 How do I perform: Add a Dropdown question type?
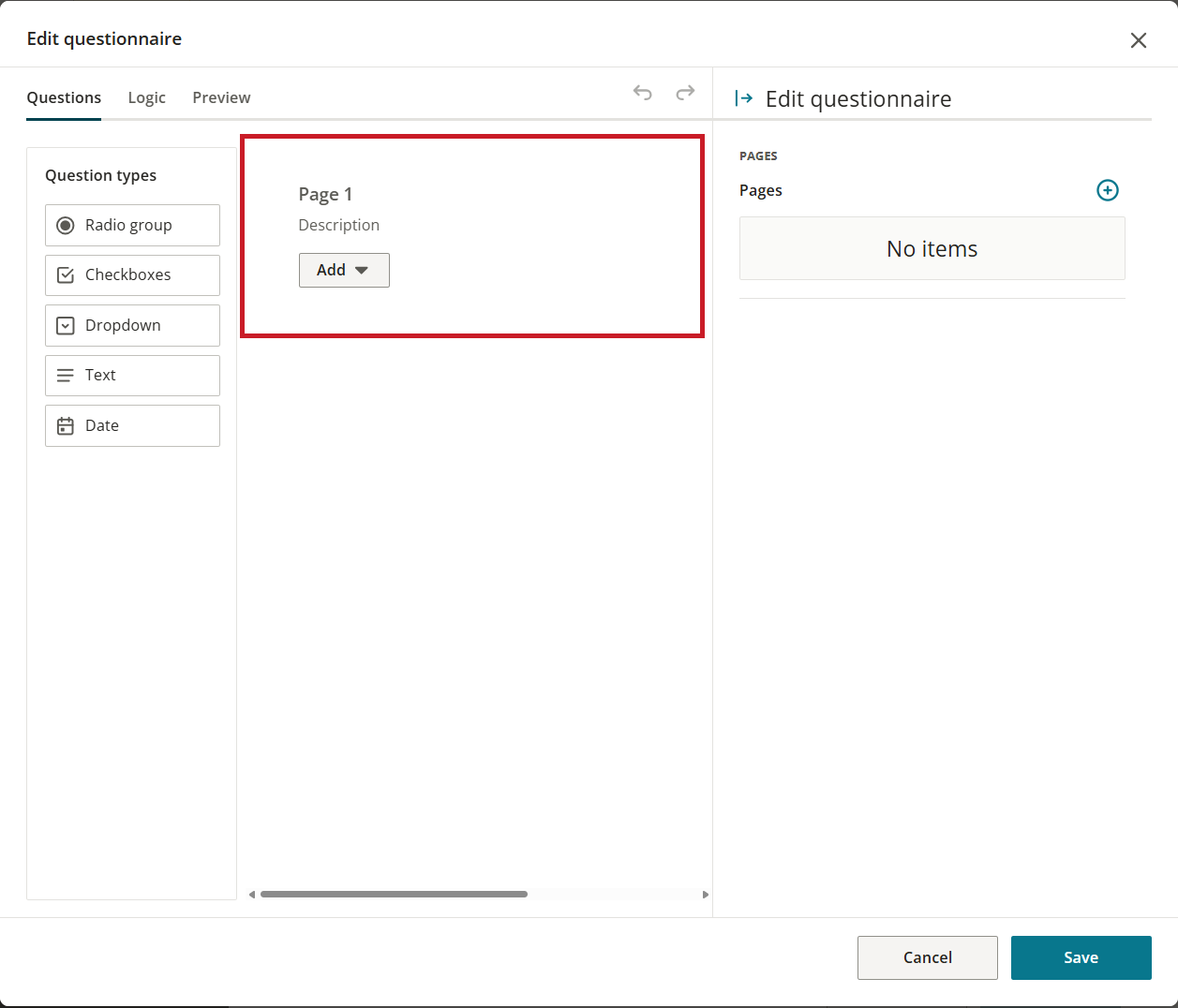[132, 325]
